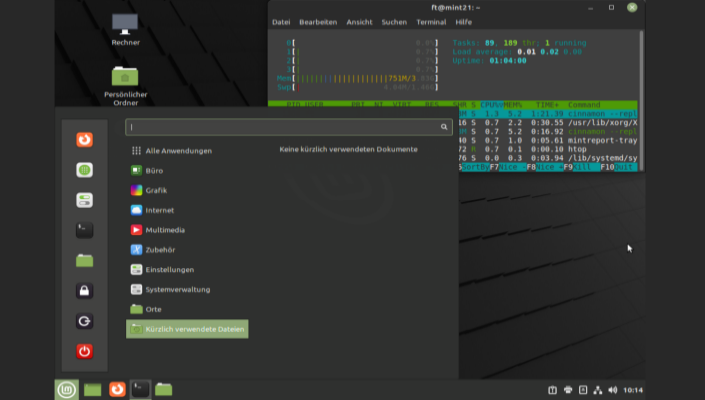
Task: Open the Files folder icon in menu sidebar
Action: click(85, 260)
